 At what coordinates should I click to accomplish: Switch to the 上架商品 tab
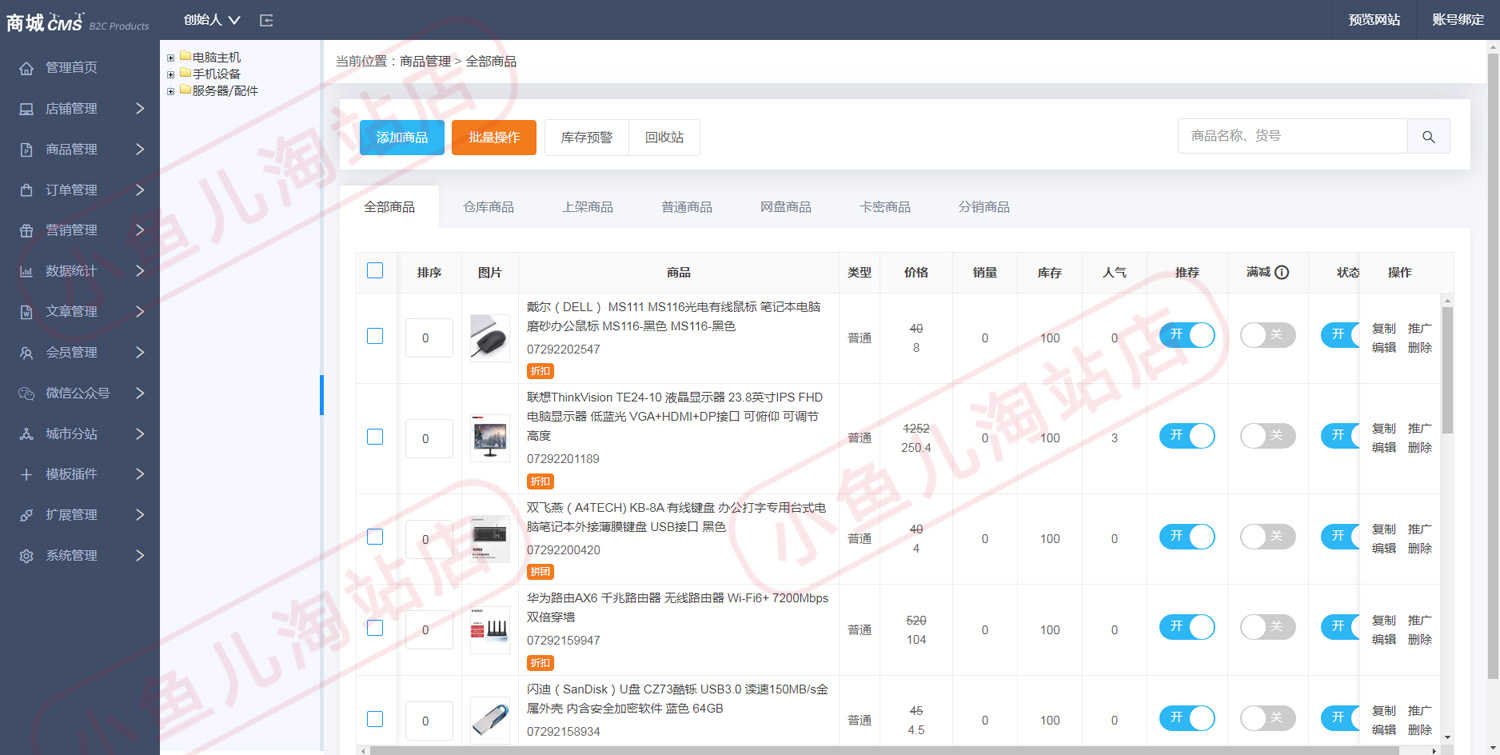click(x=587, y=207)
